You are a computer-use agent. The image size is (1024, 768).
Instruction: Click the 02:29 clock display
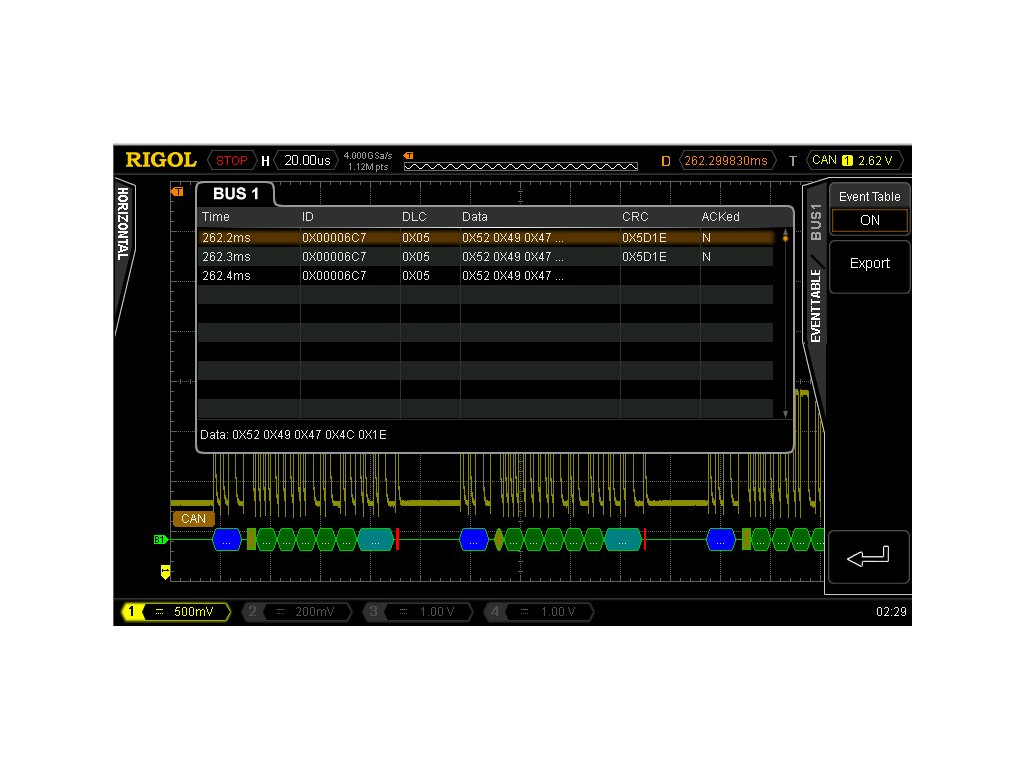(891, 612)
